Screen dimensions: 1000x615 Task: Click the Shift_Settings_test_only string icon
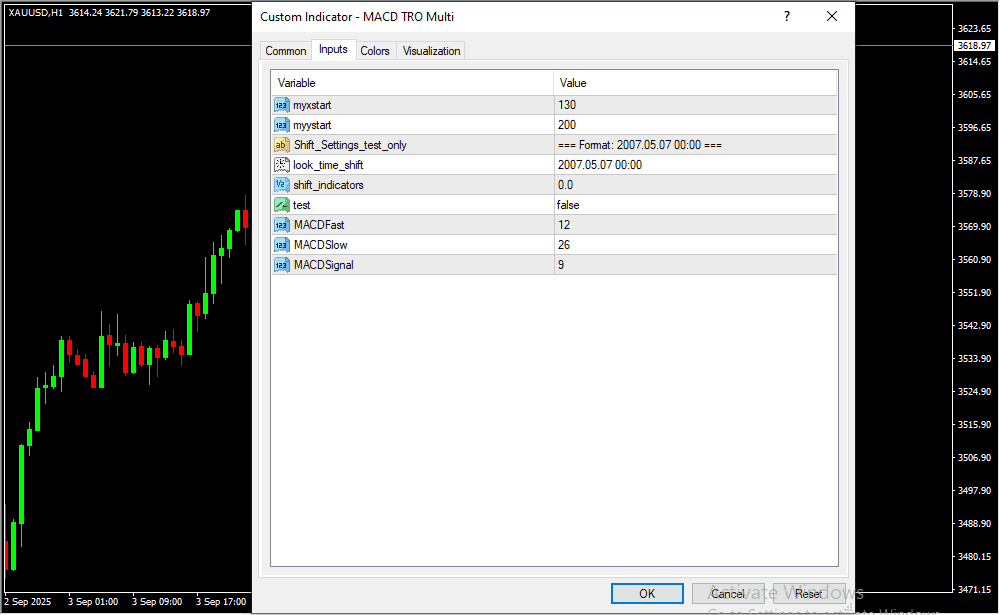click(x=281, y=145)
